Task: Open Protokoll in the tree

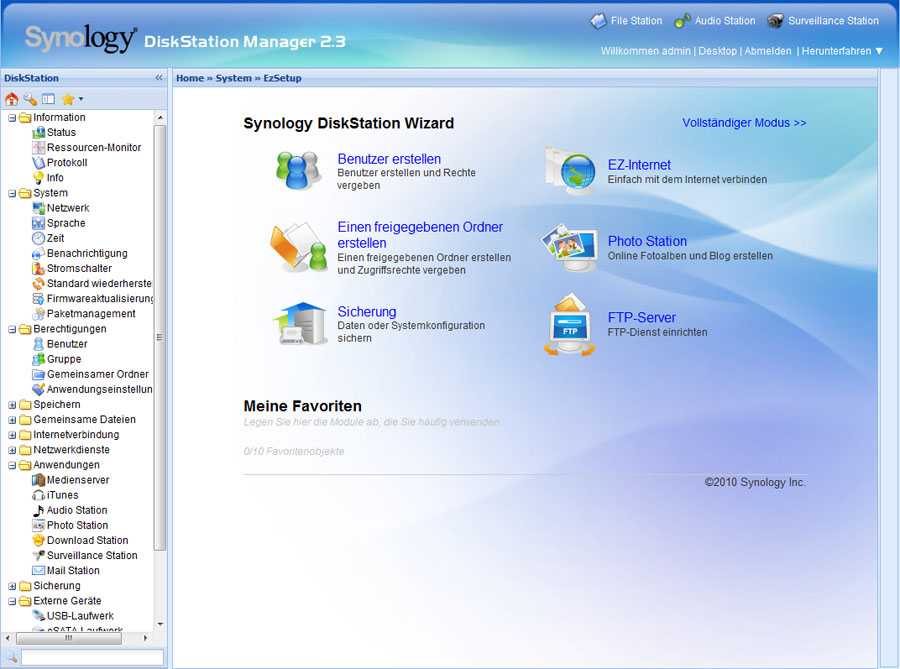Action: (60, 162)
